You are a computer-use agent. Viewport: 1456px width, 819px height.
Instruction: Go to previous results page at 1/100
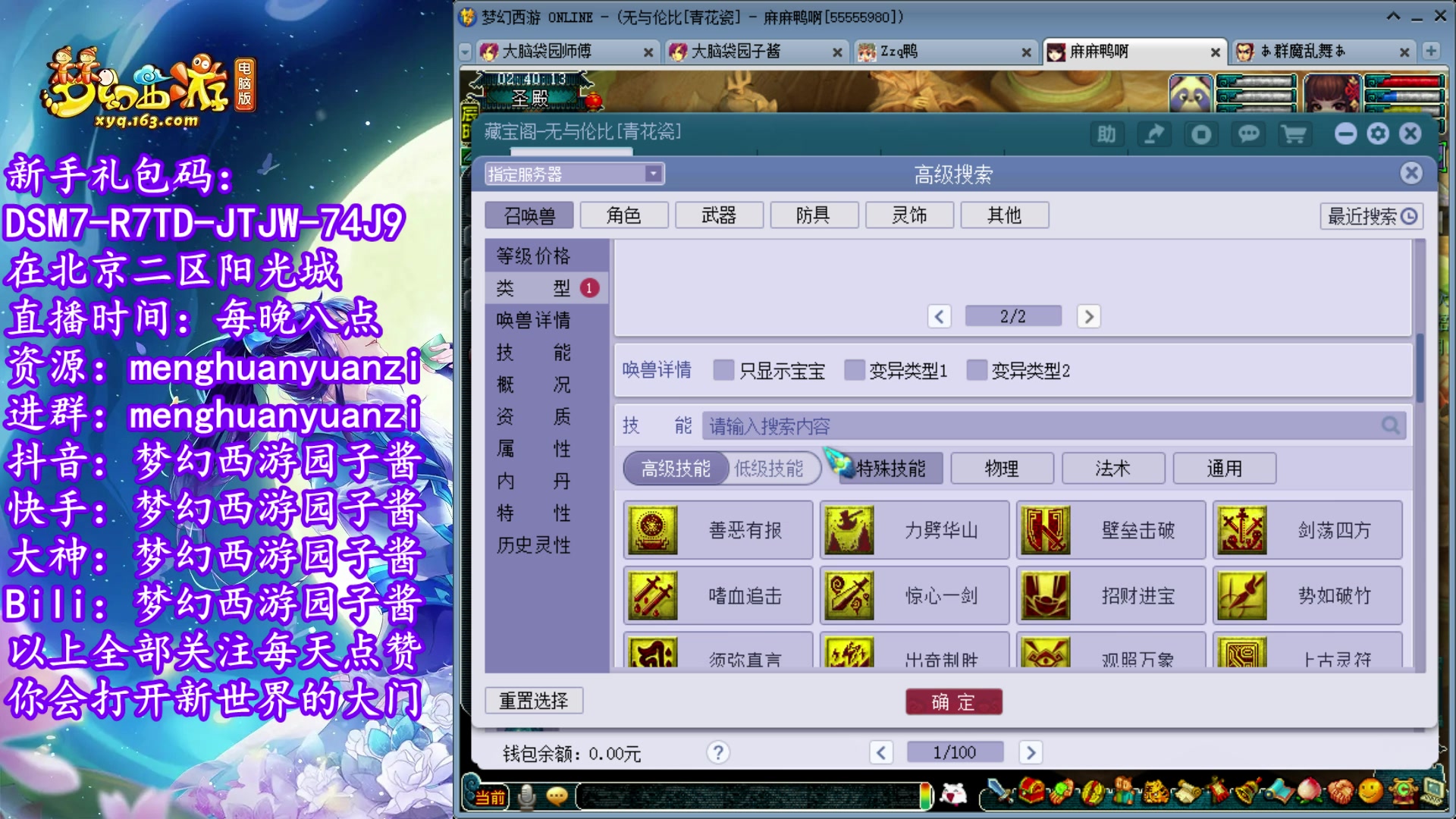tap(880, 752)
